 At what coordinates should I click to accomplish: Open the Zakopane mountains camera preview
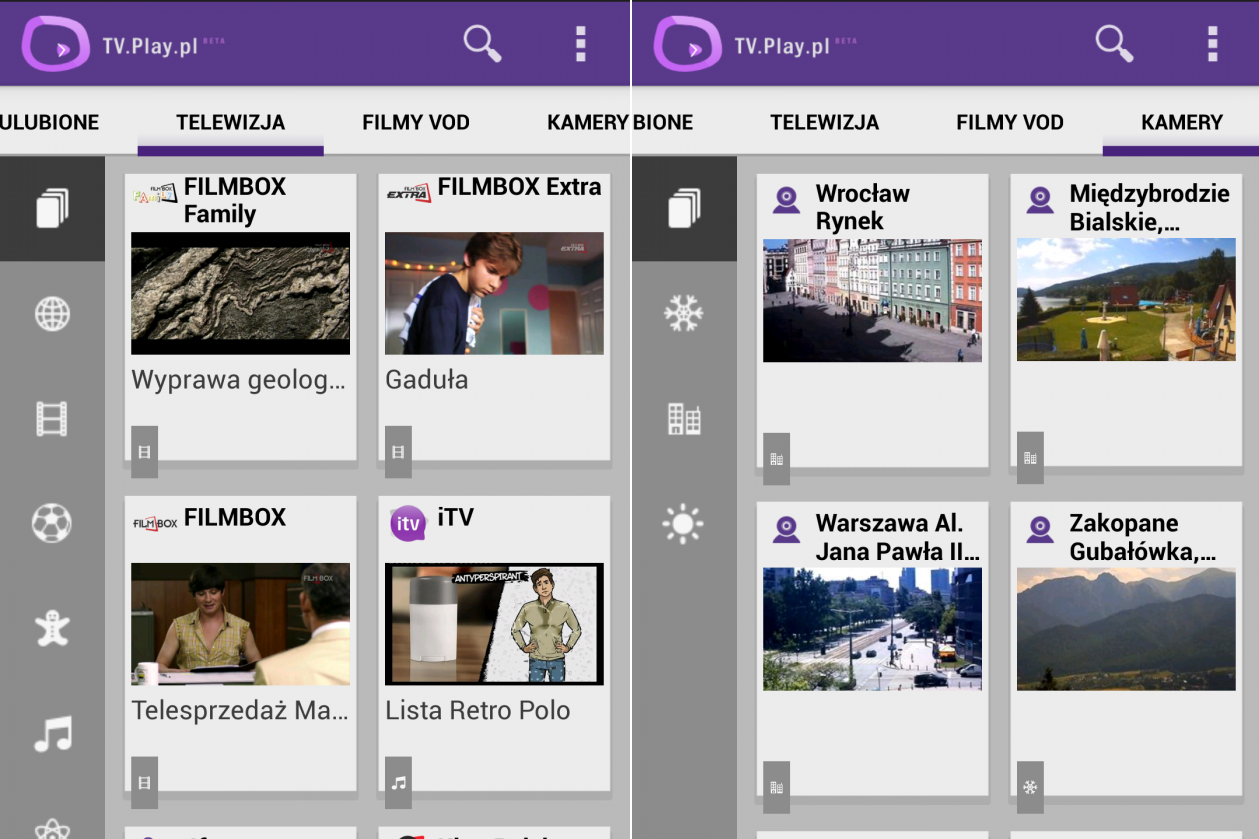pyautogui.click(x=1126, y=629)
